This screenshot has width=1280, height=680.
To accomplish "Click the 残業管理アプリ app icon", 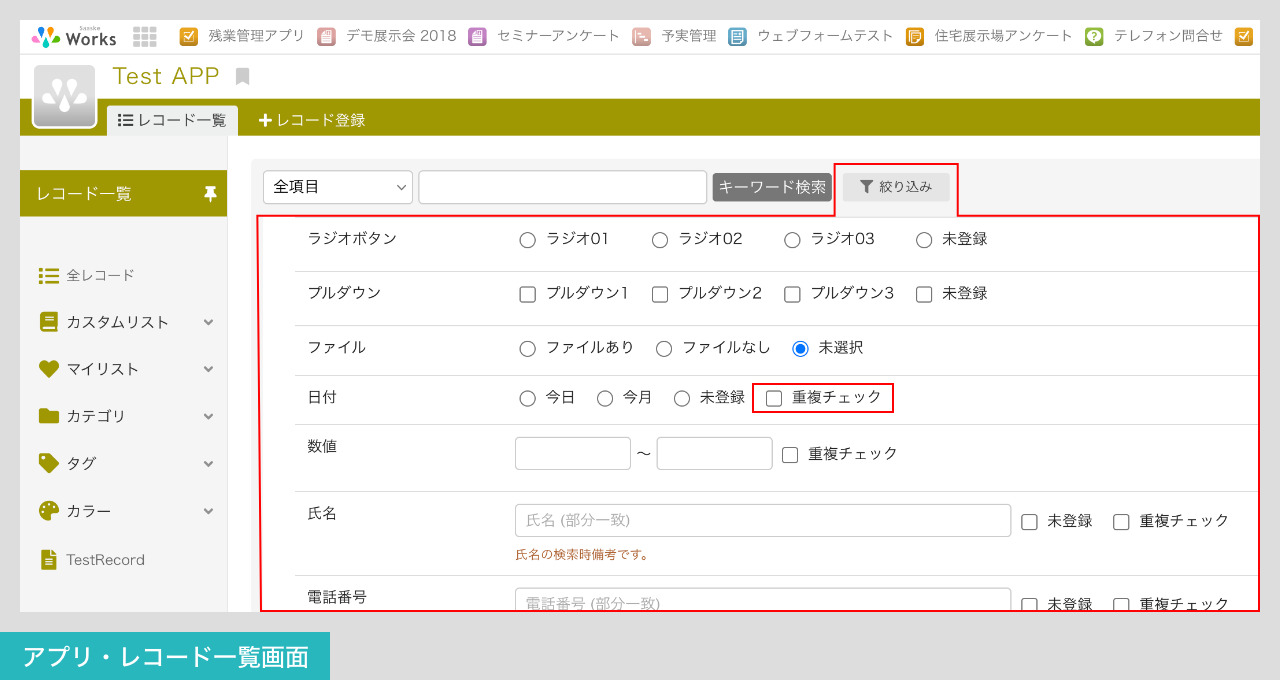I will coord(189,36).
